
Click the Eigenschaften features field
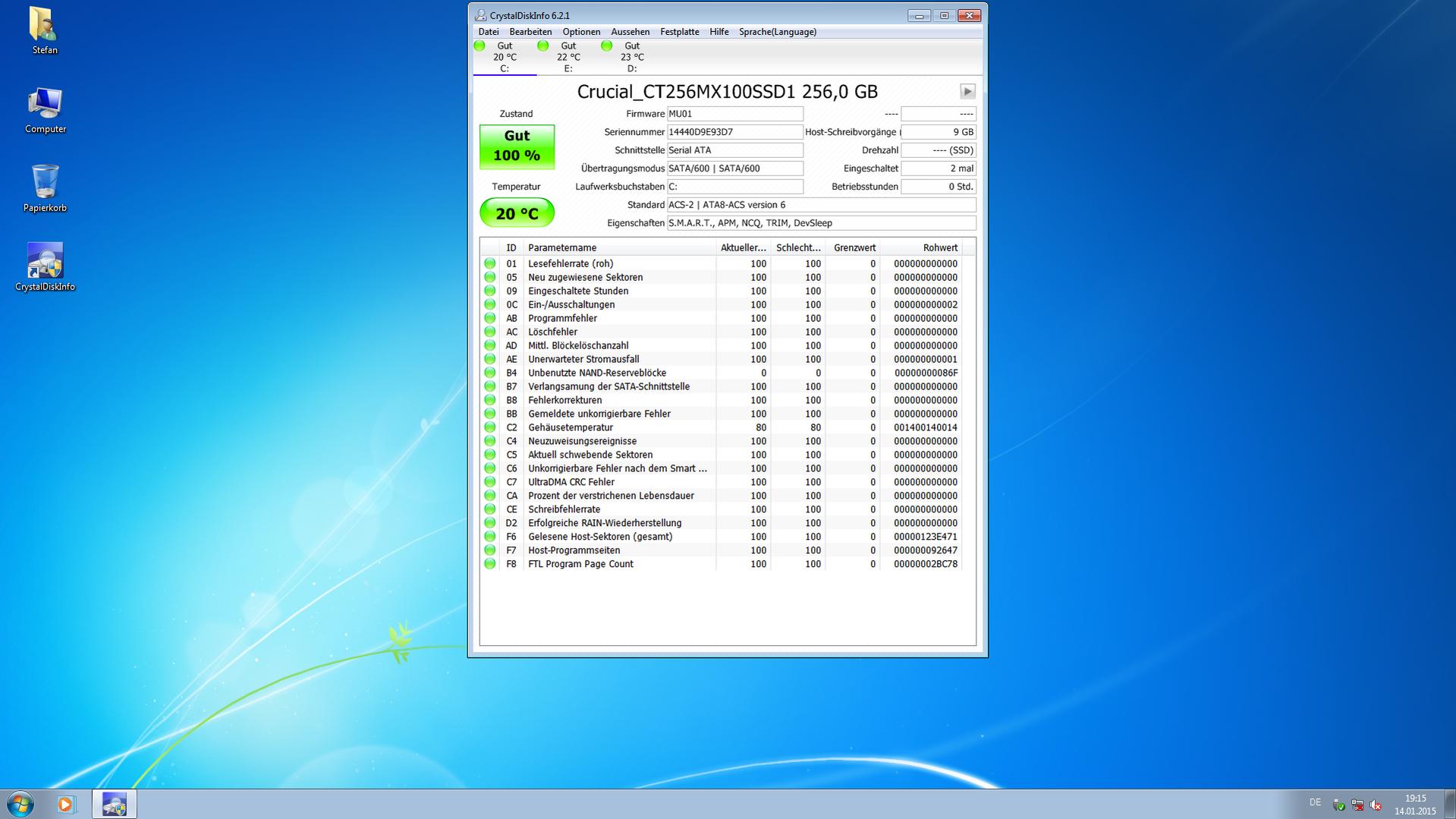click(x=821, y=223)
